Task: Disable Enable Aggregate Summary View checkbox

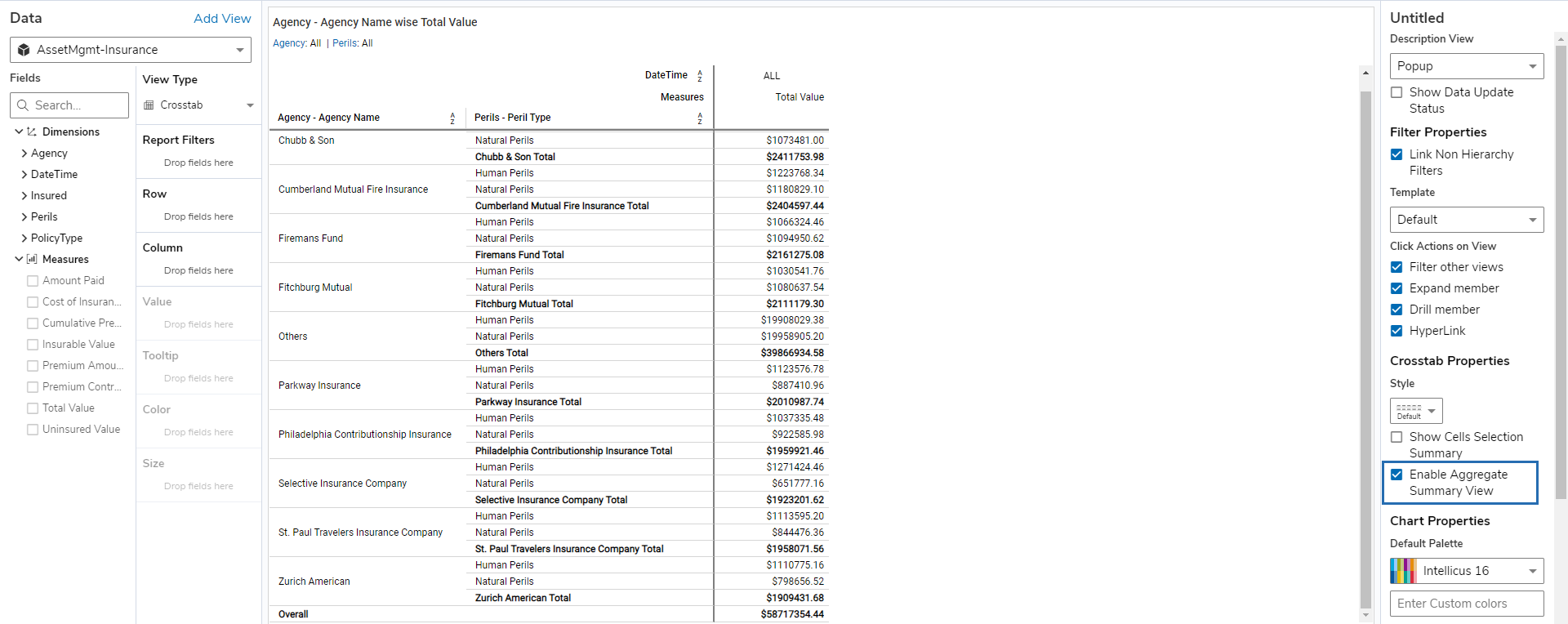Action: pos(1396,475)
